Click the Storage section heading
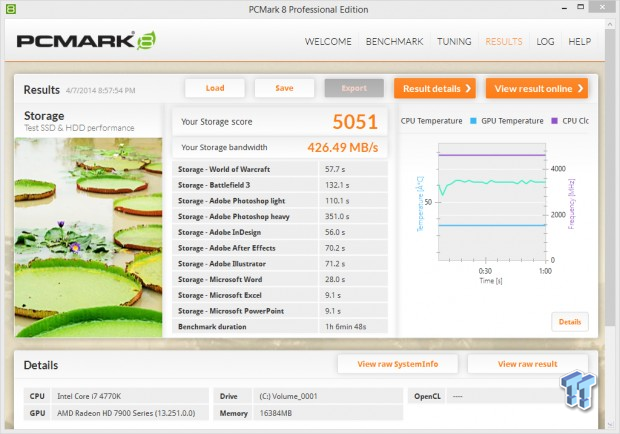The height and width of the screenshot is (434, 620). (x=44, y=116)
